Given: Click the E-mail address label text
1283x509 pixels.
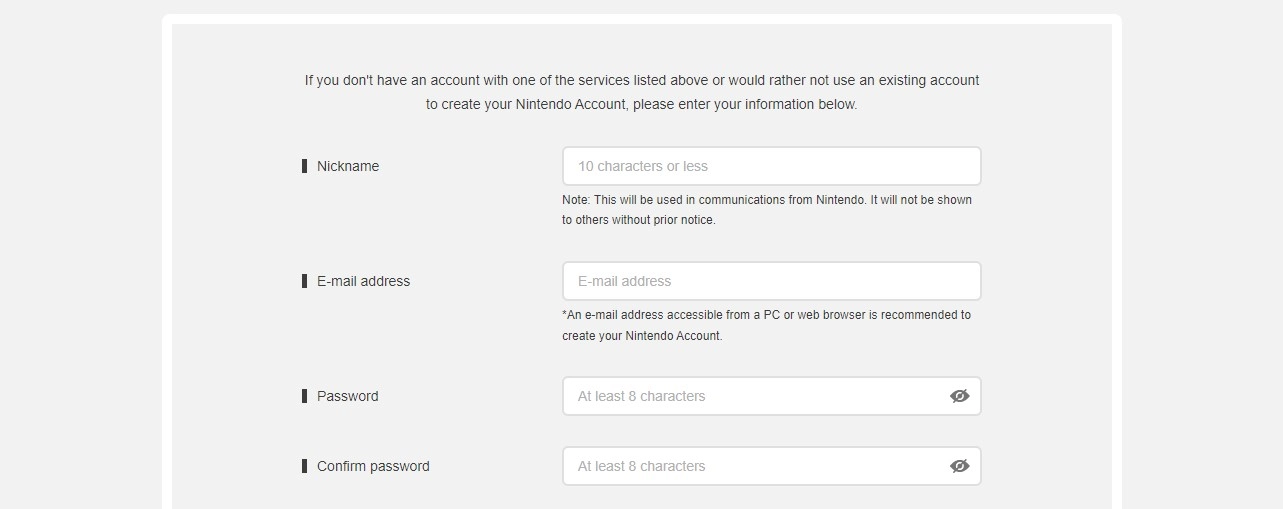Looking at the screenshot, I should coord(363,281).
